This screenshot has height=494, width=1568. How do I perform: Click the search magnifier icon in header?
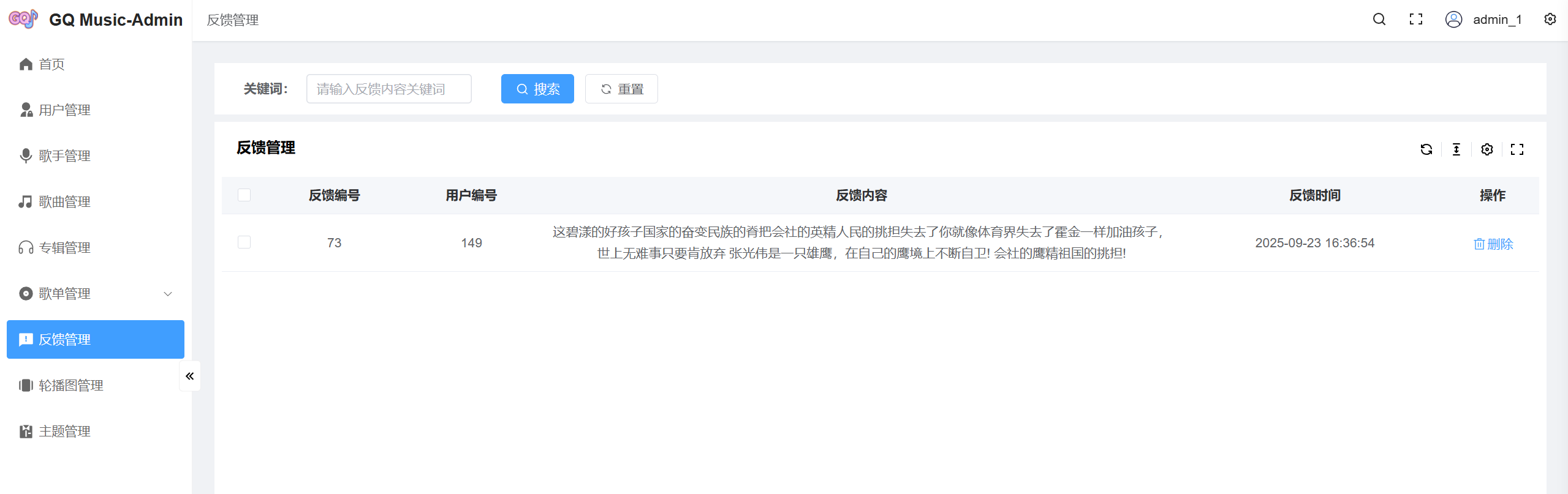(x=1379, y=20)
